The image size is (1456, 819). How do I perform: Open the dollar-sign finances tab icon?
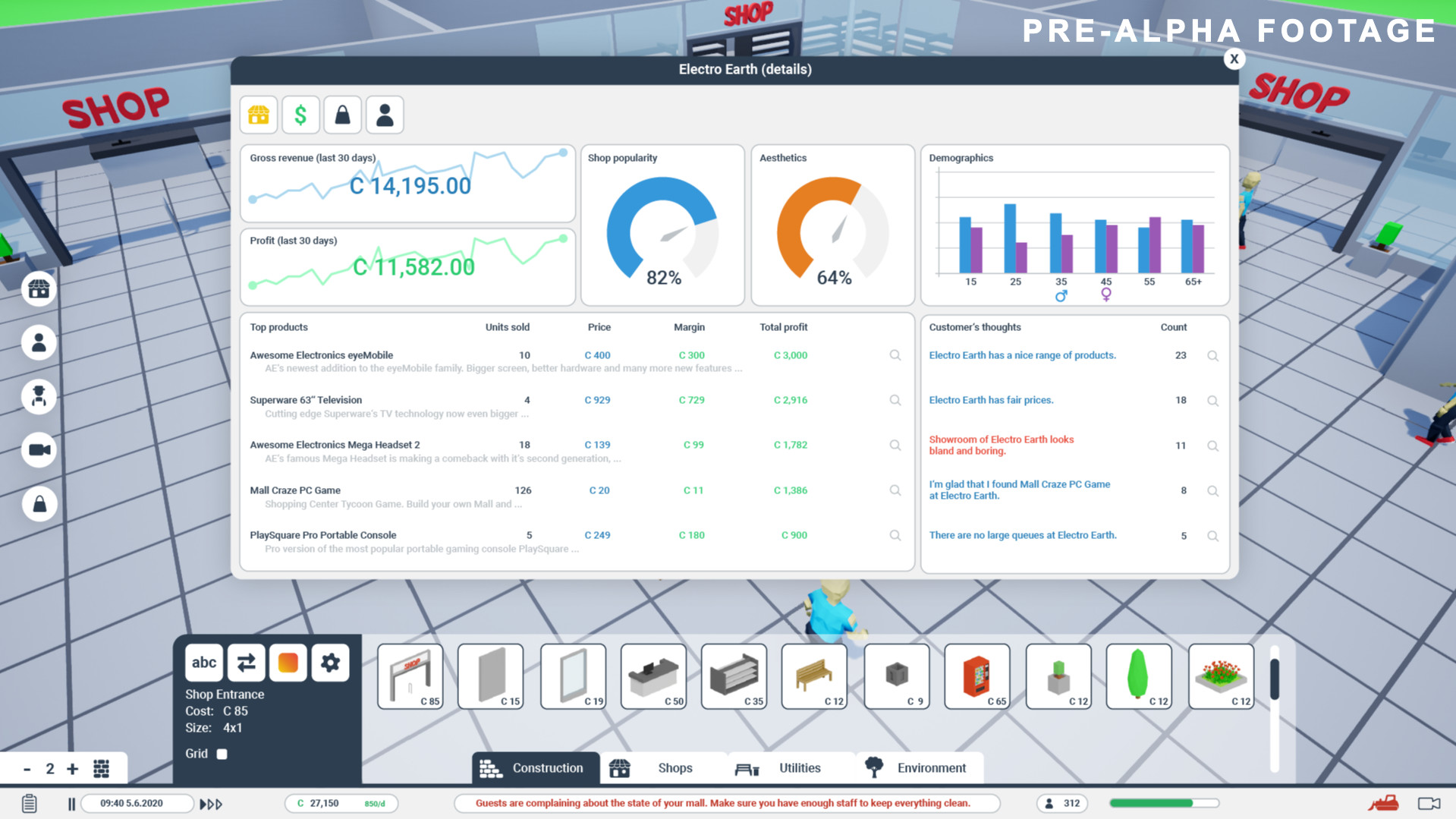pos(300,115)
